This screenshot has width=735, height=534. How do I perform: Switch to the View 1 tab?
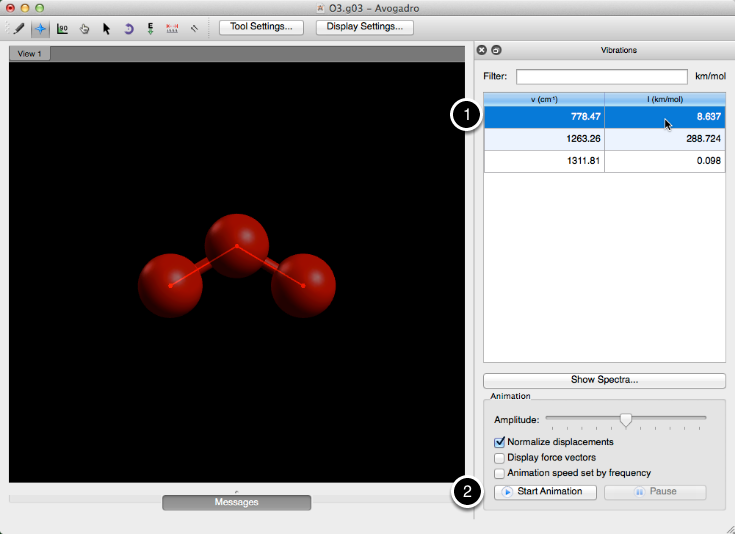coord(27,53)
